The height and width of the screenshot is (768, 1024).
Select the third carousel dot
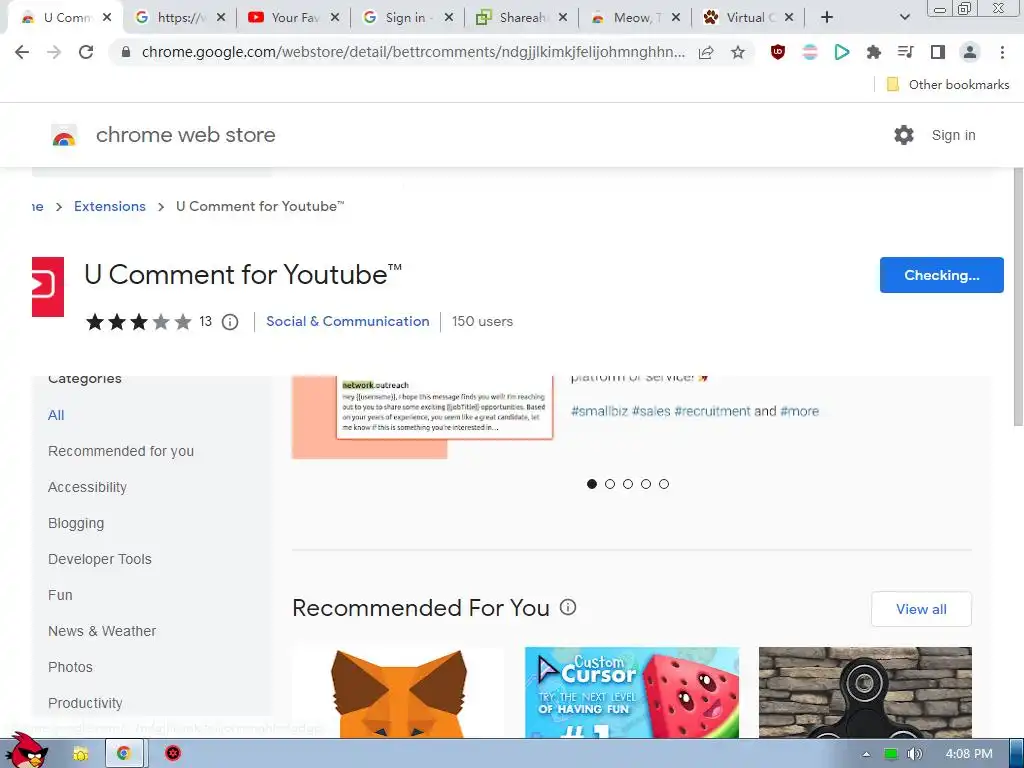point(628,484)
